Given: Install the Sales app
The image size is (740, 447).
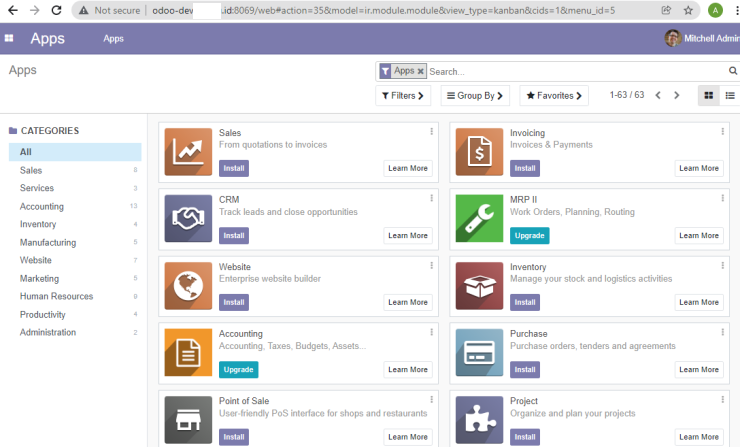Looking at the screenshot, I should click(x=234, y=169).
